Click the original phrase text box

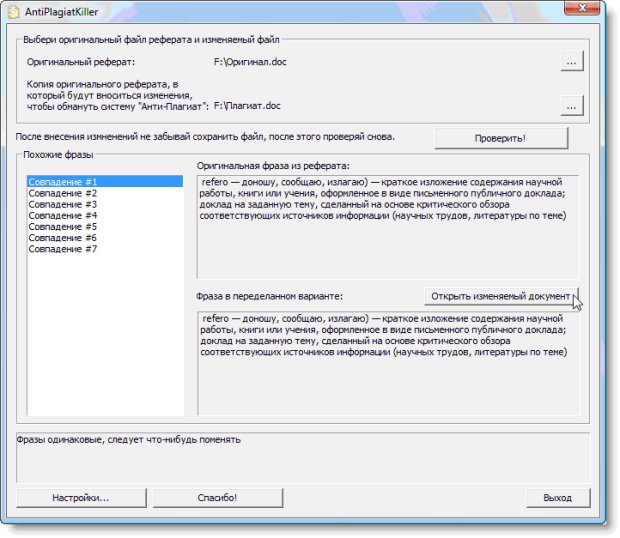point(388,227)
